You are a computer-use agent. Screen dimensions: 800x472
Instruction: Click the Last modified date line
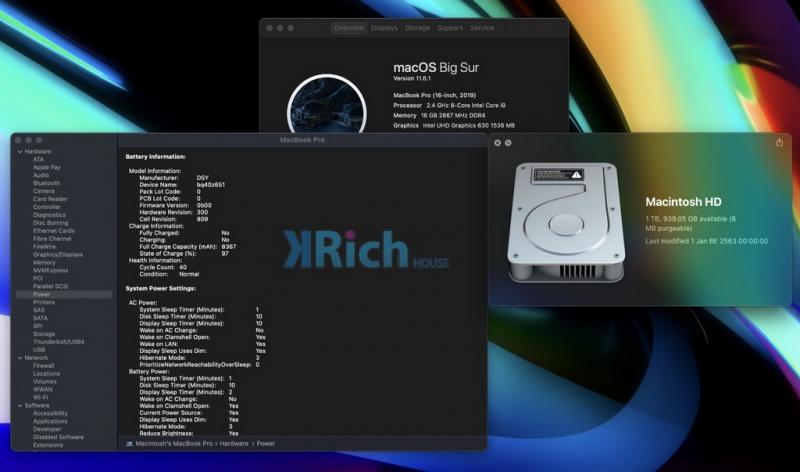[706, 241]
